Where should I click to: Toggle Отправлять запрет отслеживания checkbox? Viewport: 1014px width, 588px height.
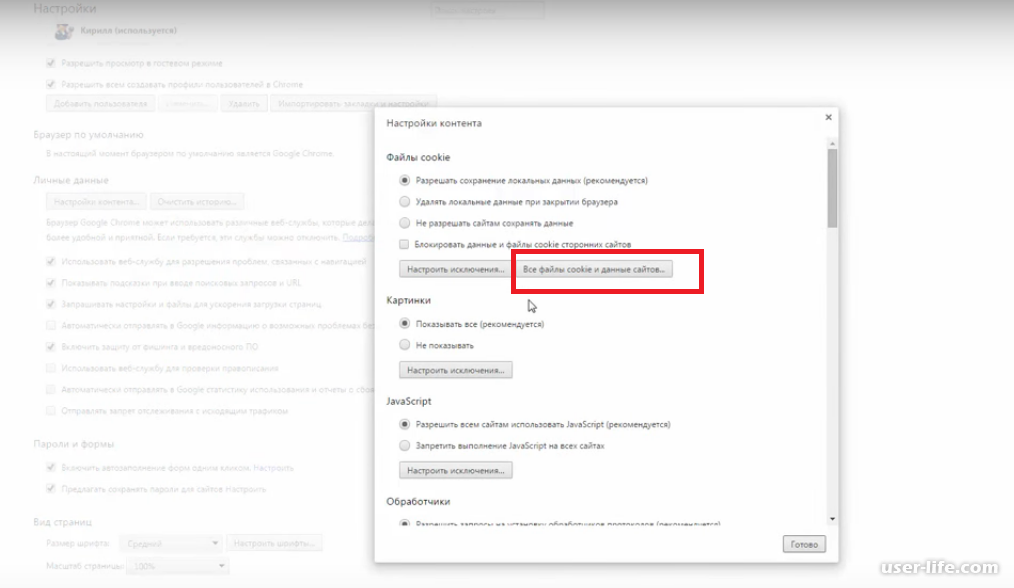(x=50, y=411)
